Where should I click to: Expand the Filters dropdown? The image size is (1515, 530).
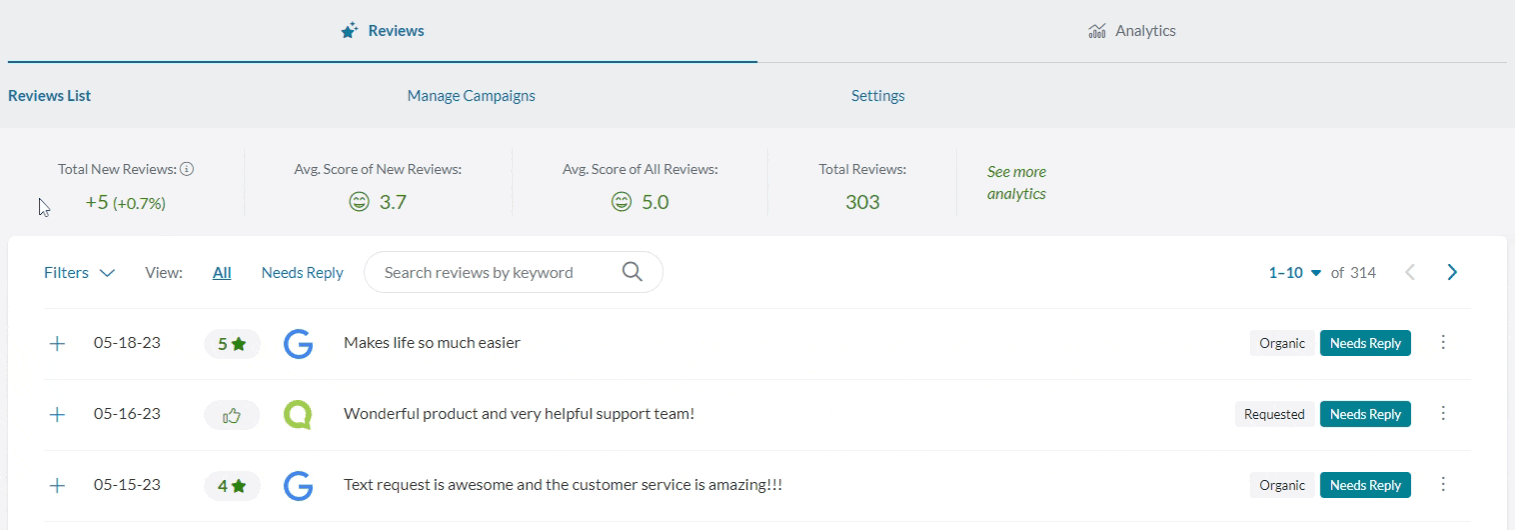pos(79,273)
